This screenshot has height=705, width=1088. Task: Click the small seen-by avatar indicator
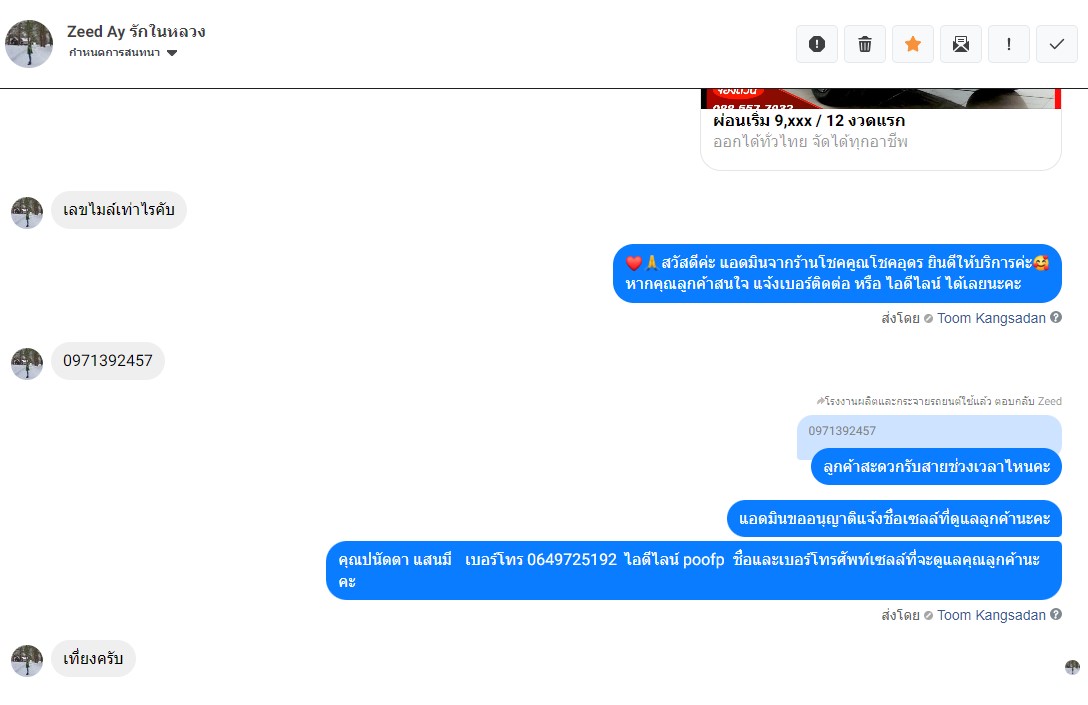coord(1072,667)
